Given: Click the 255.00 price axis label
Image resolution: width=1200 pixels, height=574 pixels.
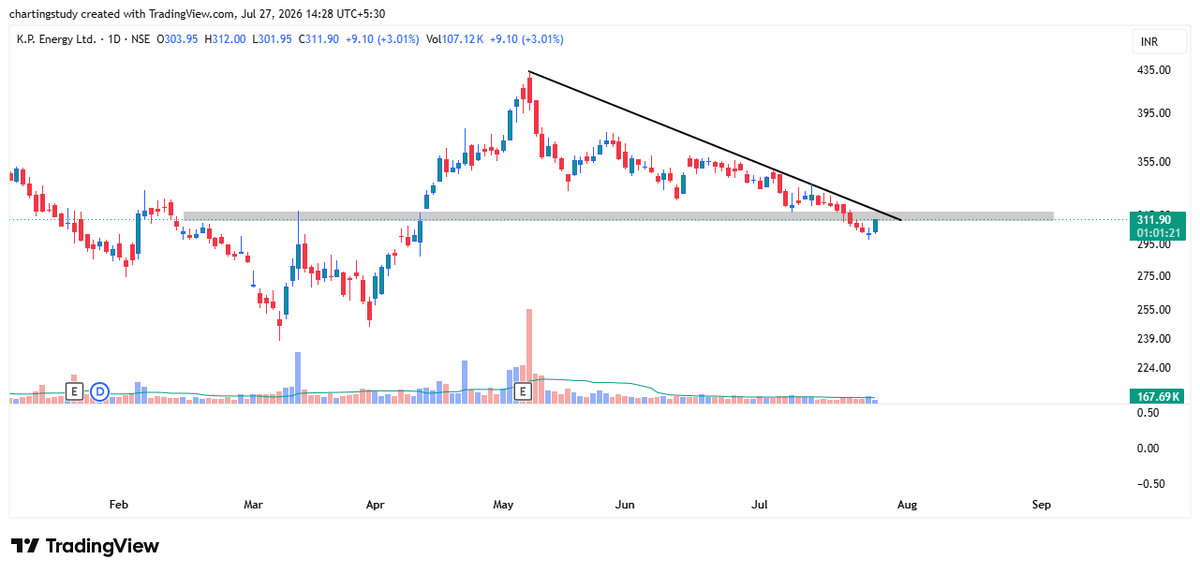Looking at the screenshot, I should point(1154,310).
